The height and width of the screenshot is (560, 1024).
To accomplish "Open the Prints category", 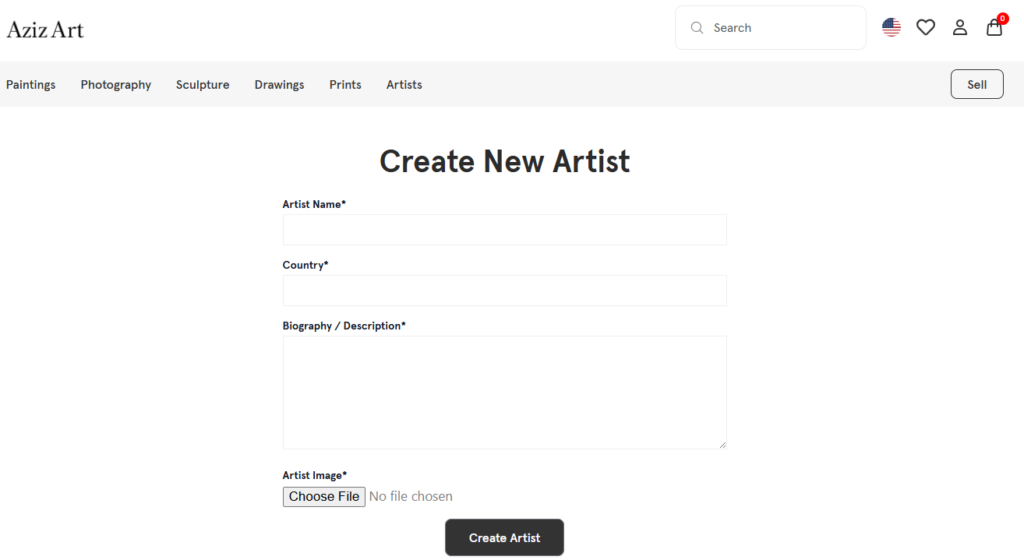I will coord(345,85).
